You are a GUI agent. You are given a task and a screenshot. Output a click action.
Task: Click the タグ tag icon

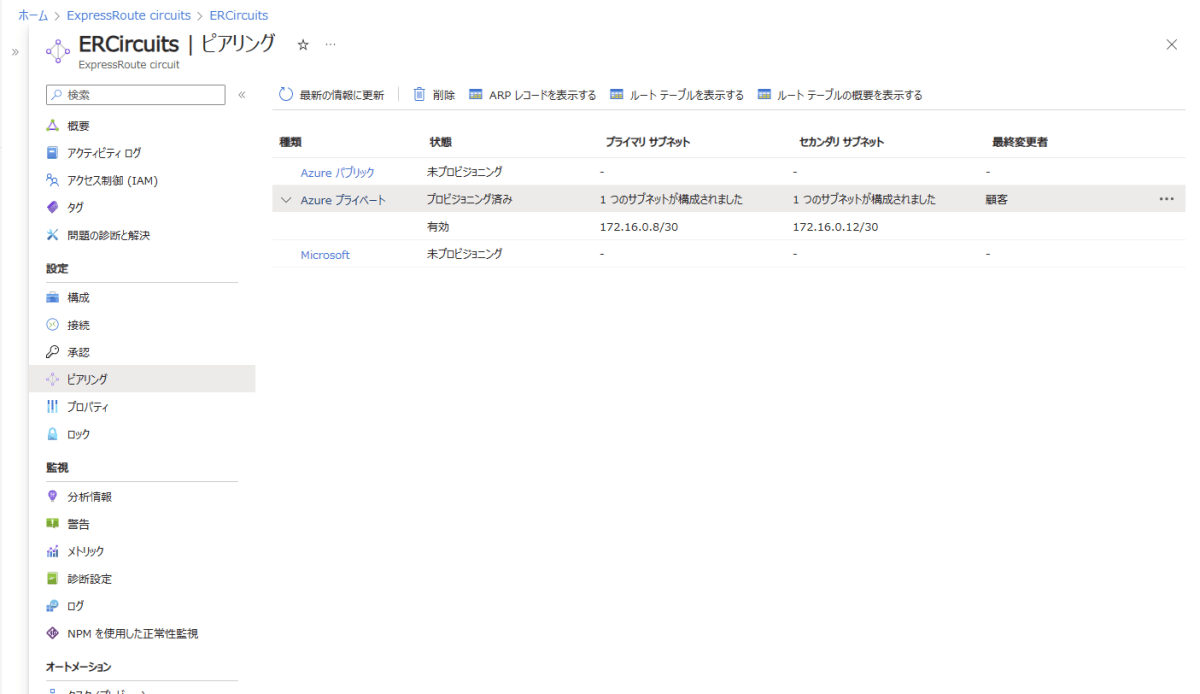pyautogui.click(x=53, y=208)
